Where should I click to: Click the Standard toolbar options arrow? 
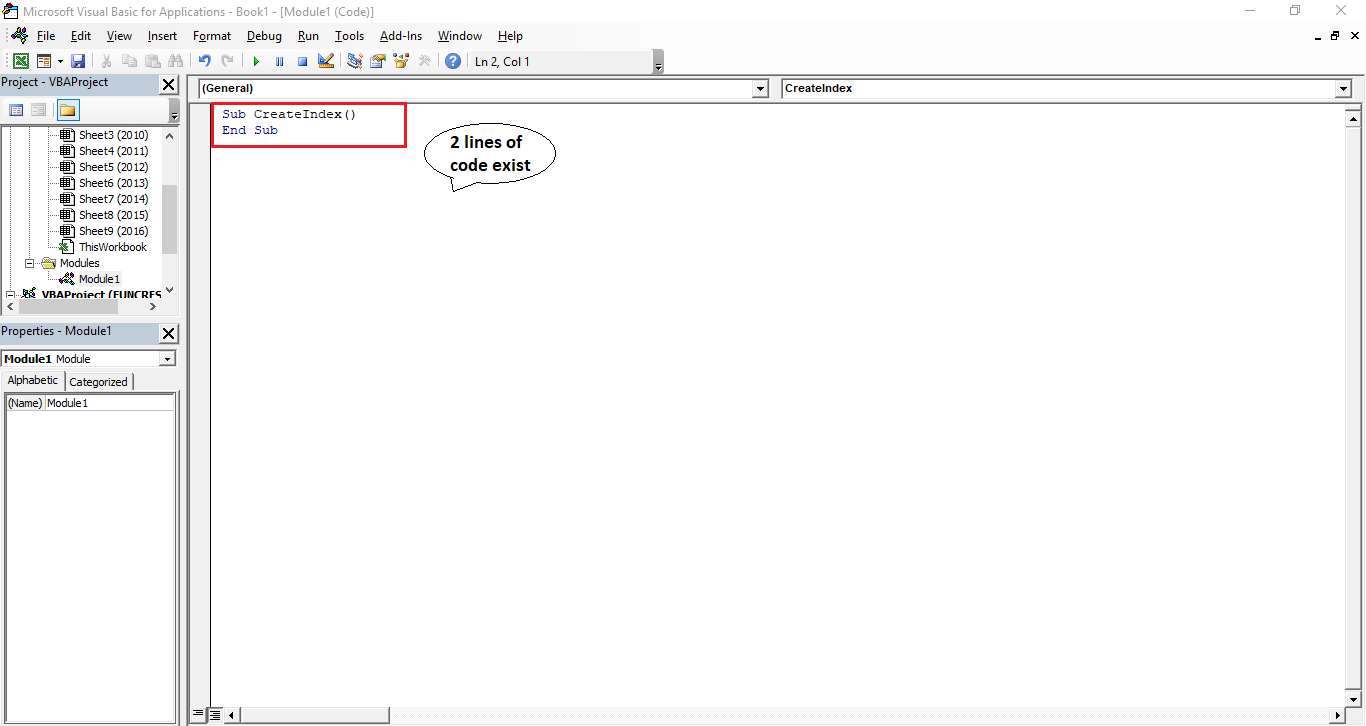[658, 63]
